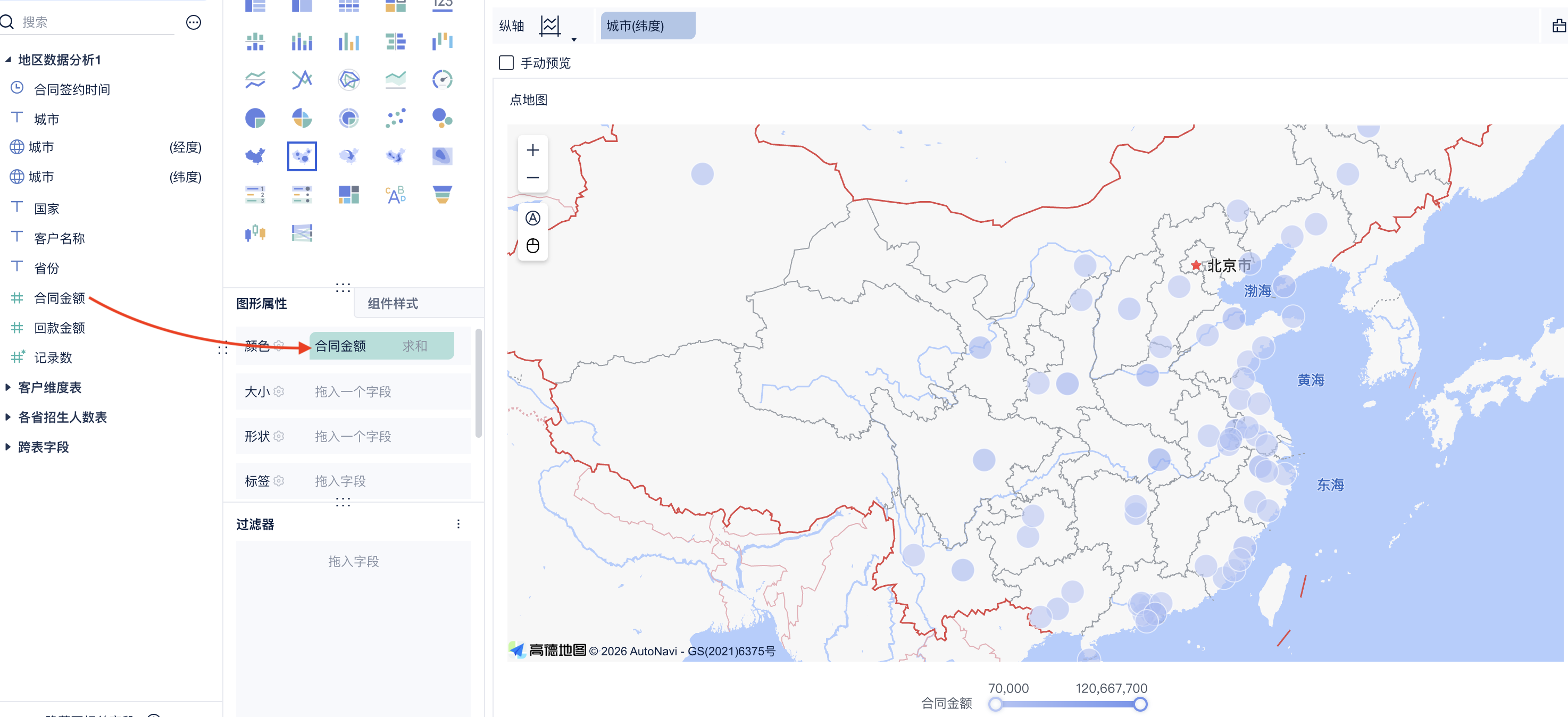Enable the 手动预览 checkbox
1568x717 pixels.
coord(506,63)
